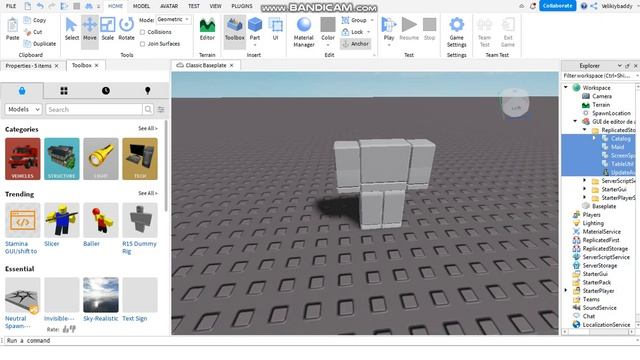Insert a new Part
This screenshot has height=360, width=640.
[x=255, y=29]
